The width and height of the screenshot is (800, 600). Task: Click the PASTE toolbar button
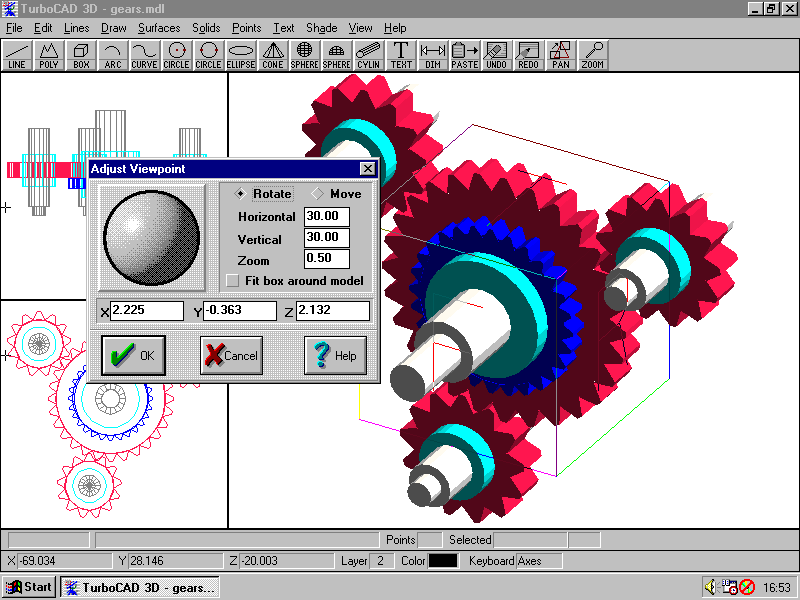(465, 55)
